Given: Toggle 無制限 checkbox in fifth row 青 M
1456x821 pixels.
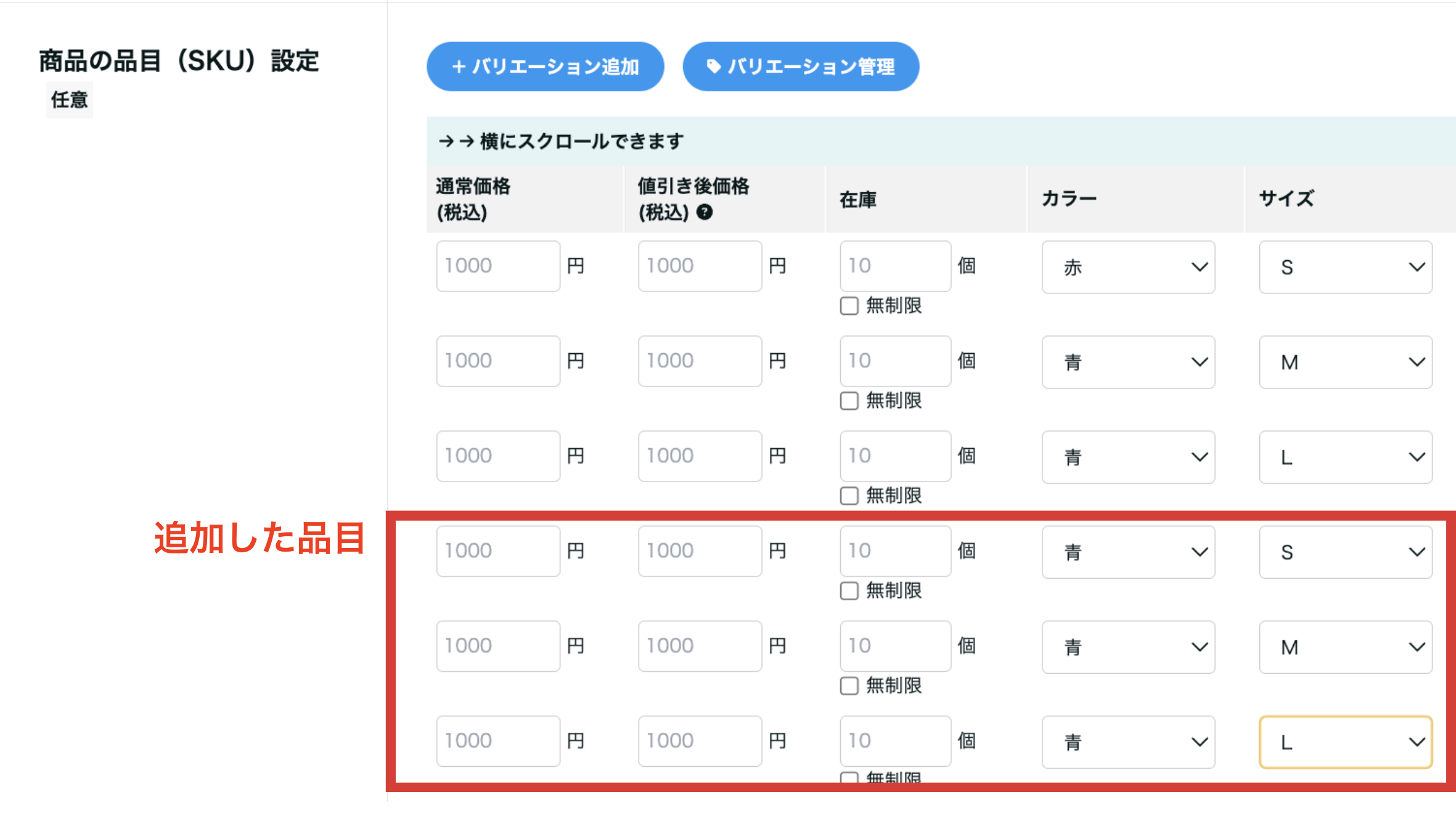Looking at the screenshot, I should coord(849,685).
